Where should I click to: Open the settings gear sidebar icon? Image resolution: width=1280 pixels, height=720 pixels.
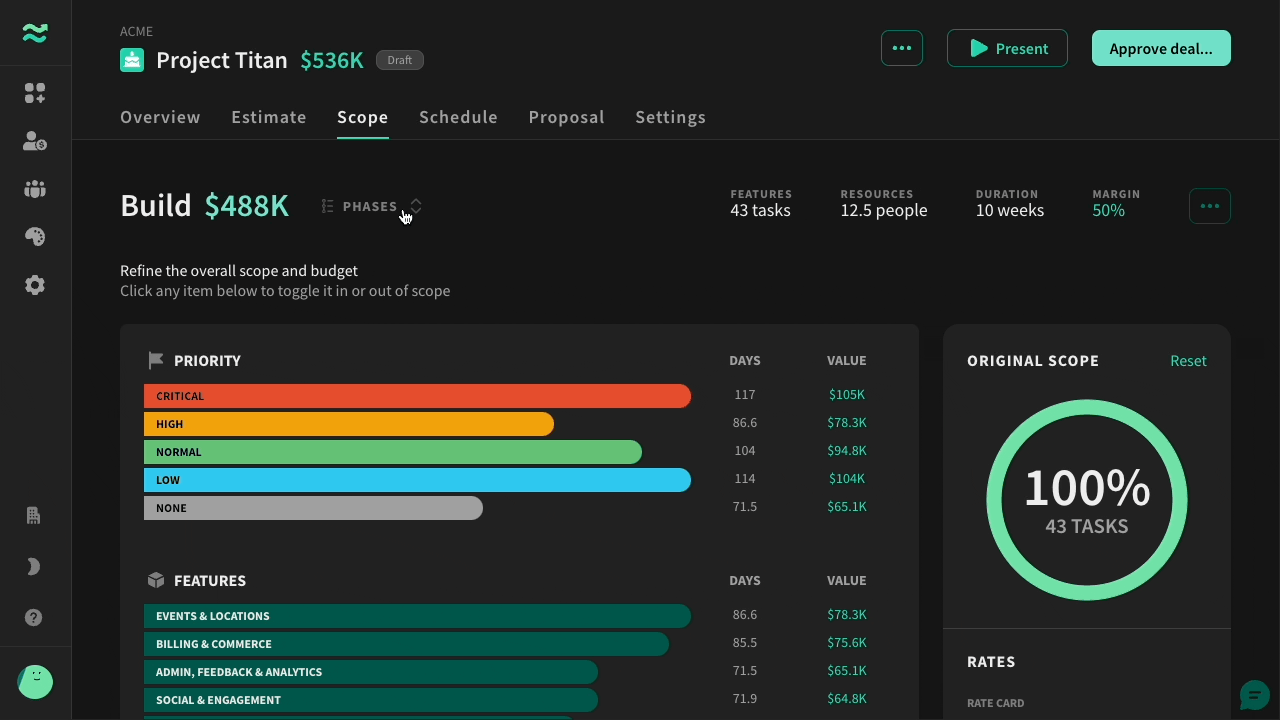35,285
